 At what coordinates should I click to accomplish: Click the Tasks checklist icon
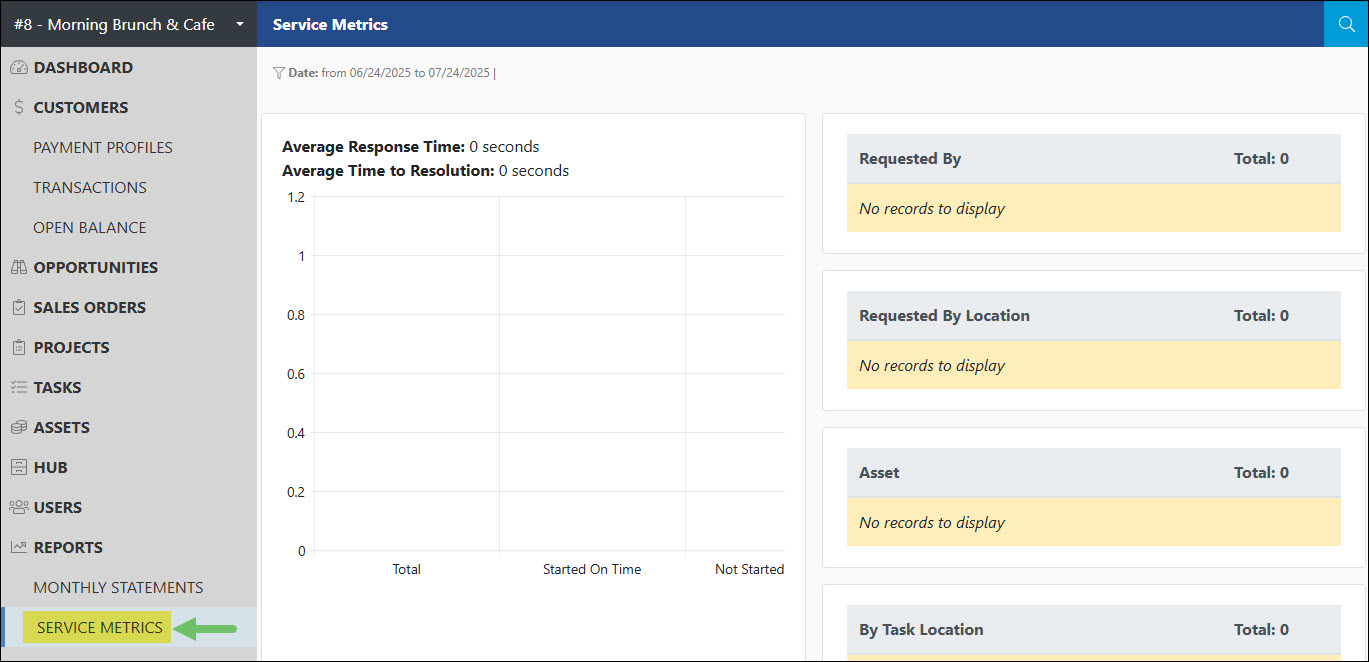click(x=20, y=387)
